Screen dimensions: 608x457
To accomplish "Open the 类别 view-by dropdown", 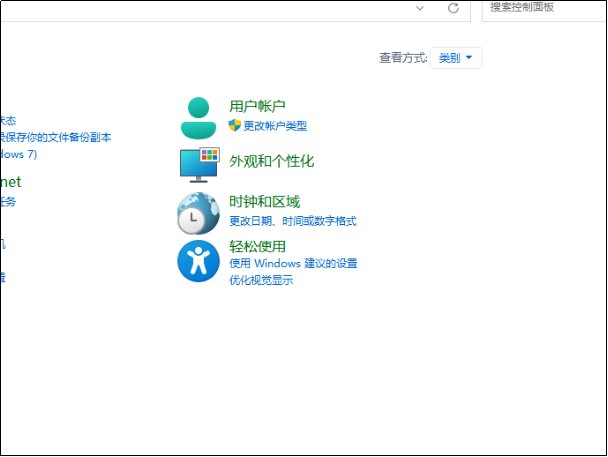I will 456,58.
